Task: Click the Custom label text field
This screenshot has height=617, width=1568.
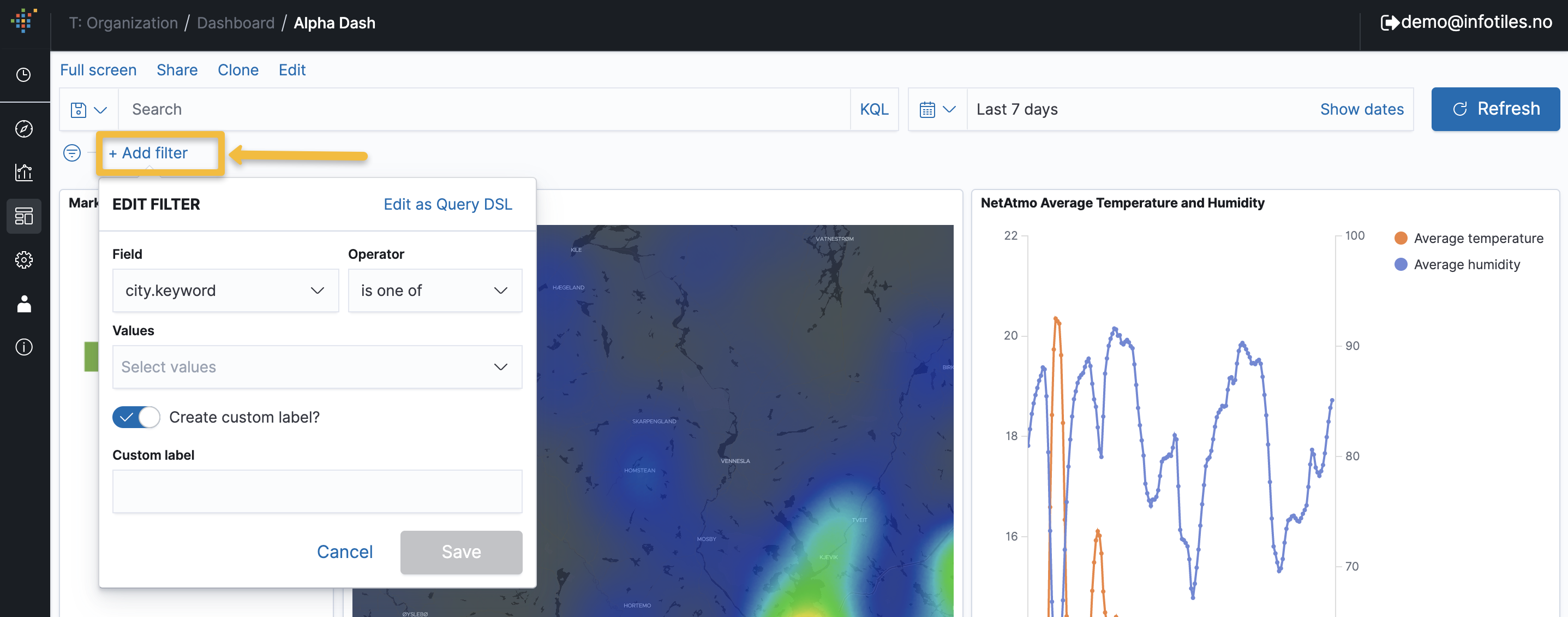Action: tap(317, 491)
